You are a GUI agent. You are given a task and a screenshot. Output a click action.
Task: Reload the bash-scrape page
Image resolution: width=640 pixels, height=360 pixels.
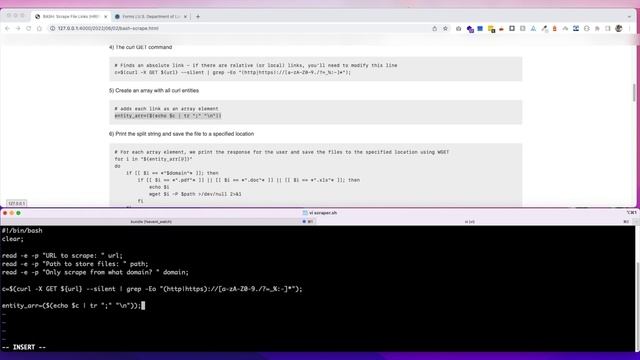click(x=29, y=29)
